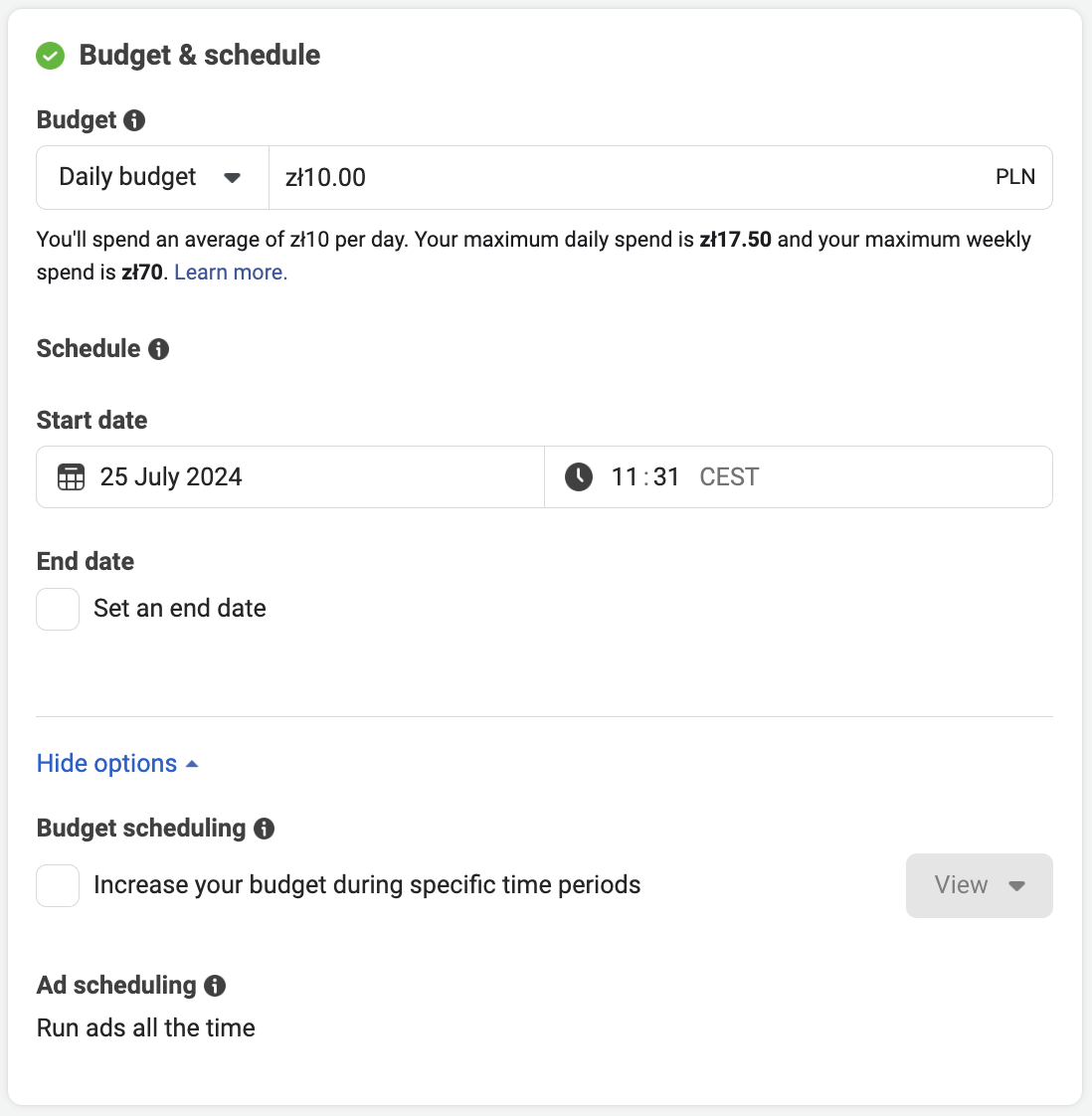The height and width of the screenshot is (1116, 1092).
Task: Click the Hide options collapse arrow
Action: 192,764
